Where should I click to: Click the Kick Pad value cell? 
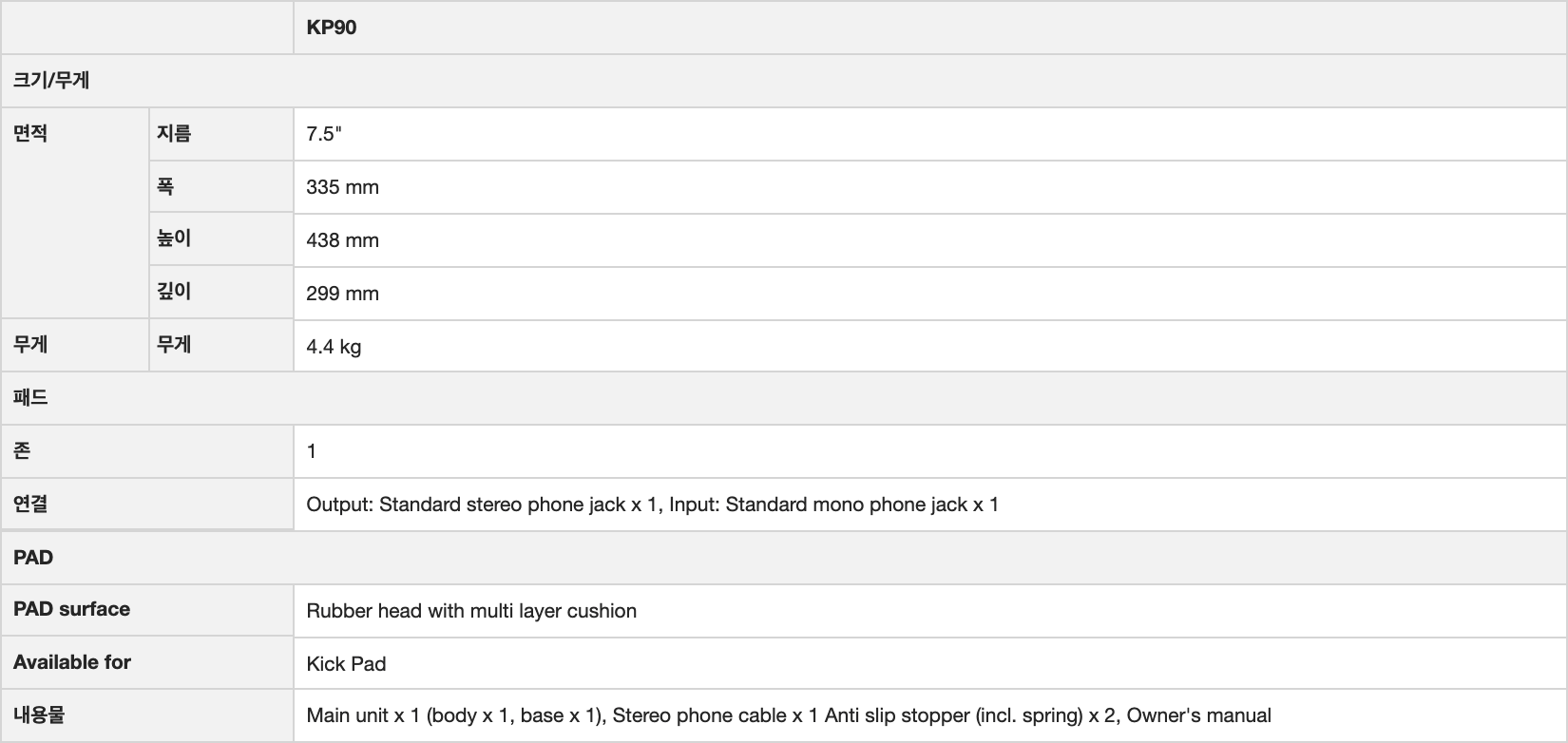tap(346, 664)
